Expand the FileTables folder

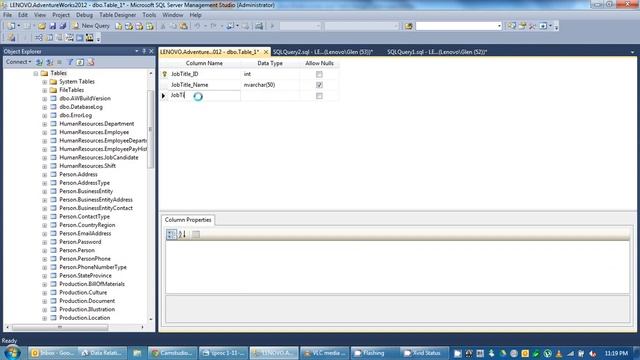(44, 90)
